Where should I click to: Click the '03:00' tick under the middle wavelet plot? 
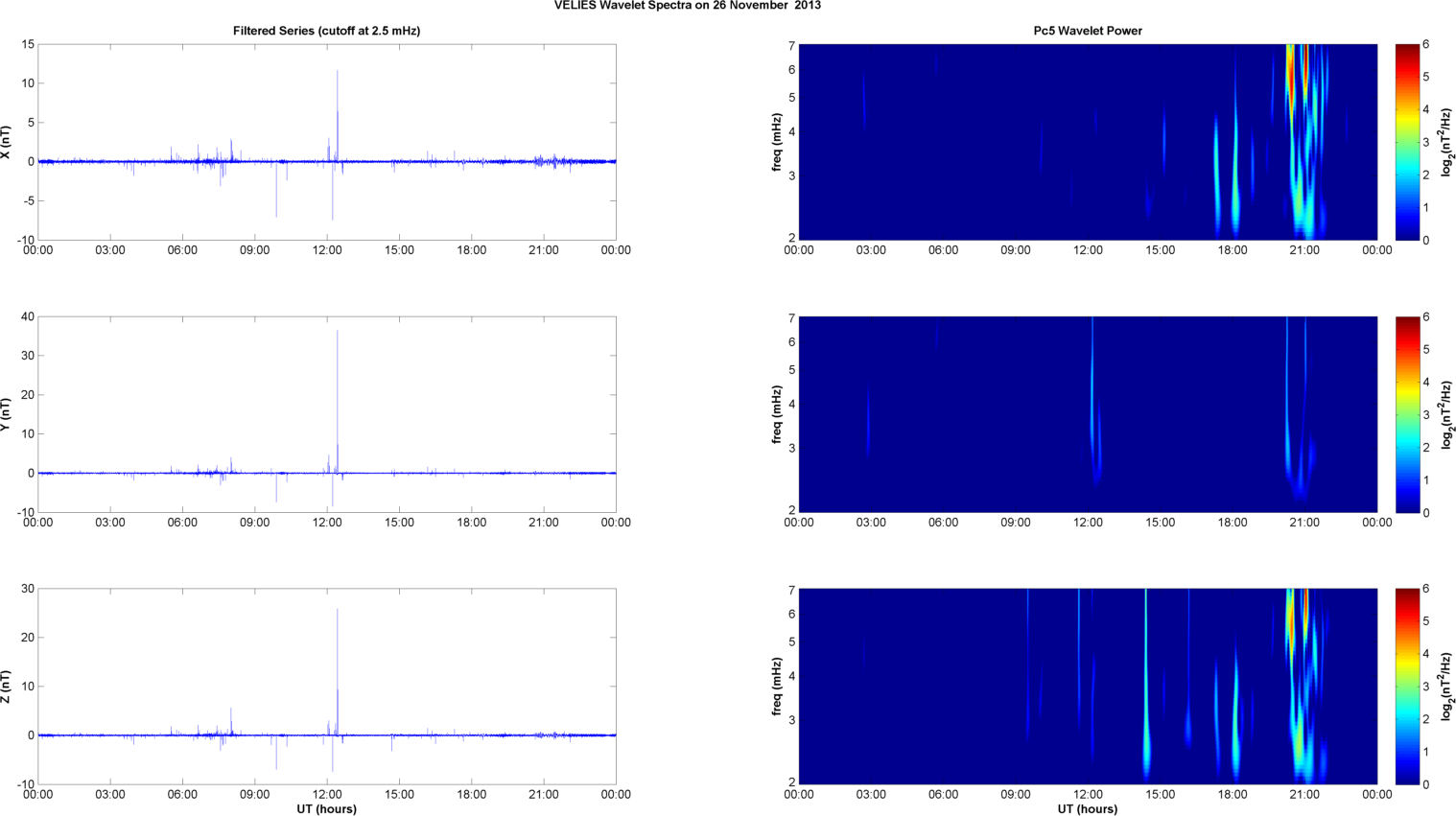coord(871,523)
